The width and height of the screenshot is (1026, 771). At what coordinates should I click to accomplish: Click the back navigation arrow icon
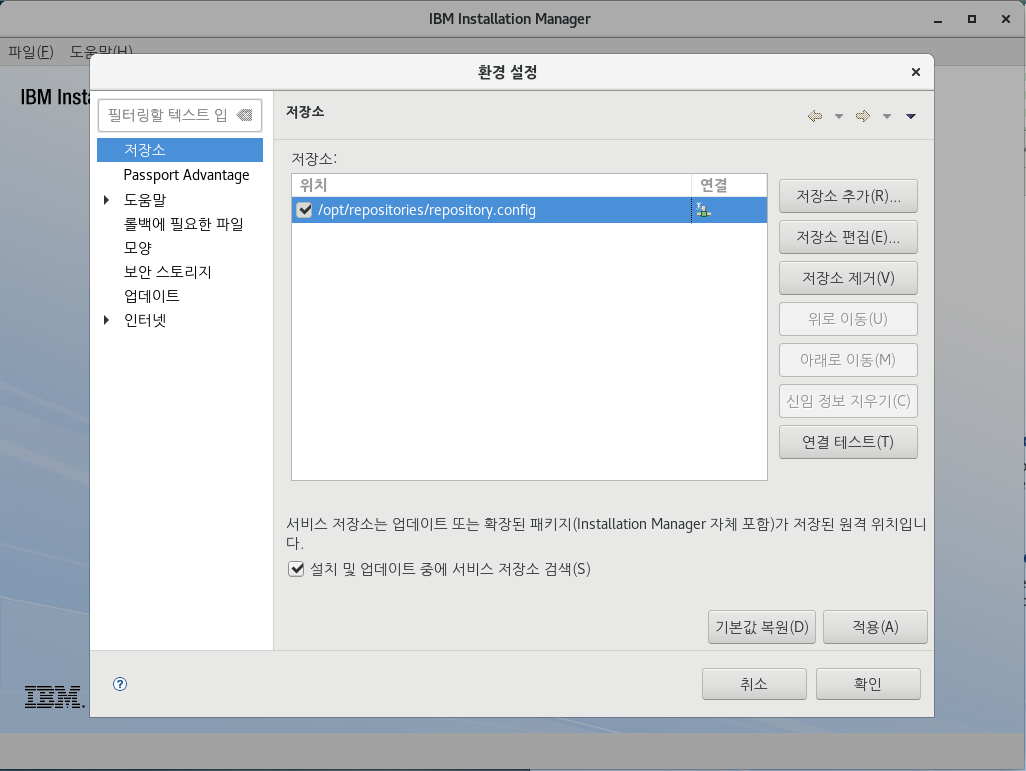click(815, 116)
